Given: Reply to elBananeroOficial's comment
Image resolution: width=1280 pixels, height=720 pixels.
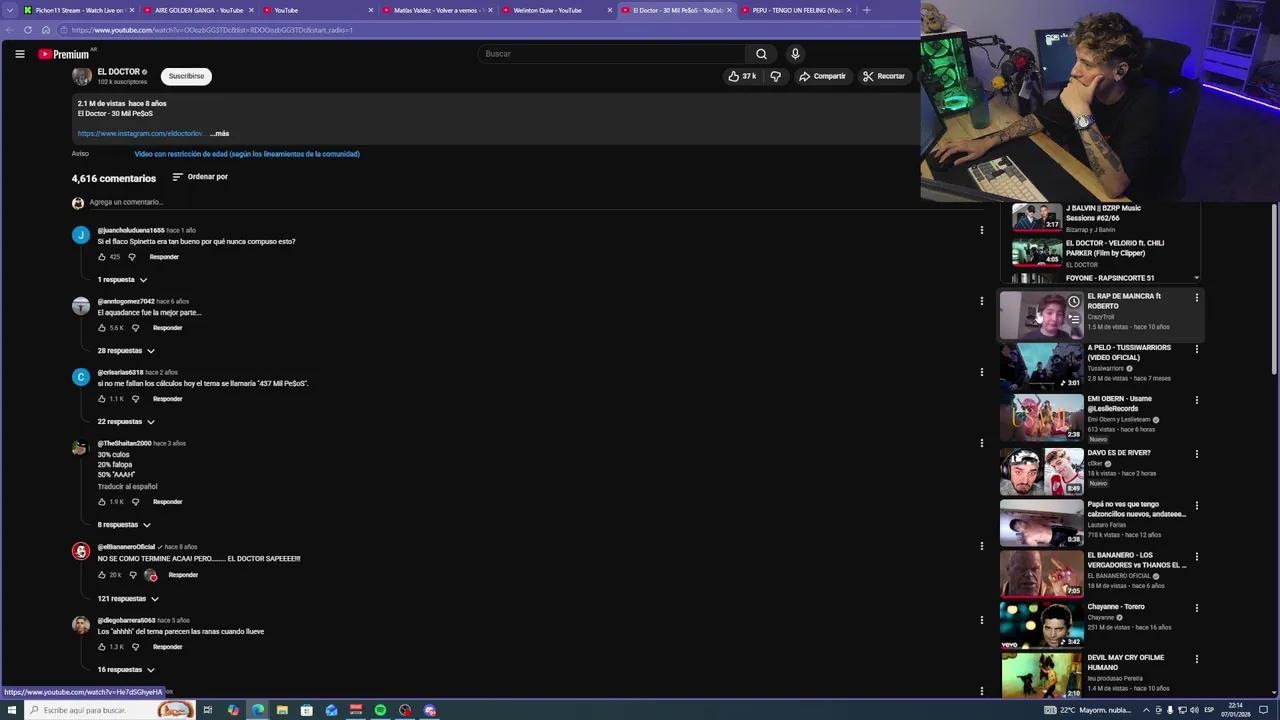Looking at the screenshot, I should click(183, 575).
